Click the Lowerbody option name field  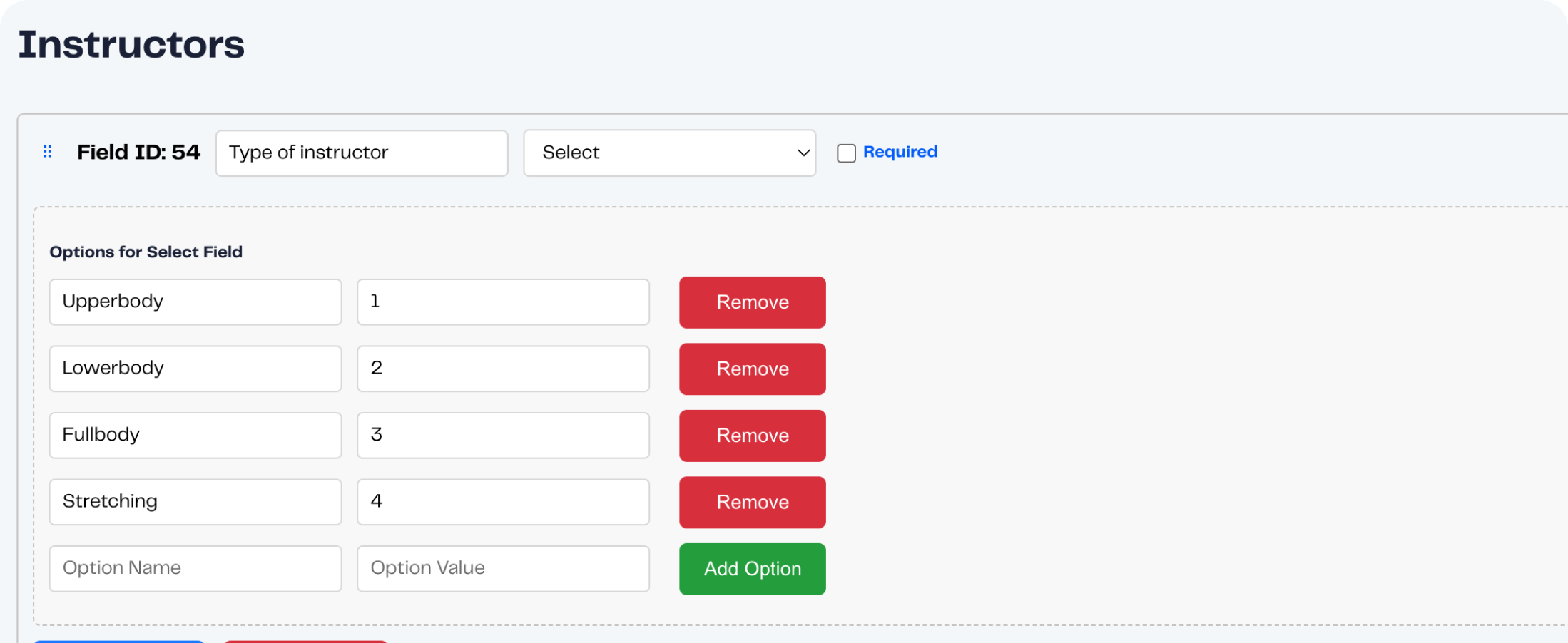(x=195, y=369)
